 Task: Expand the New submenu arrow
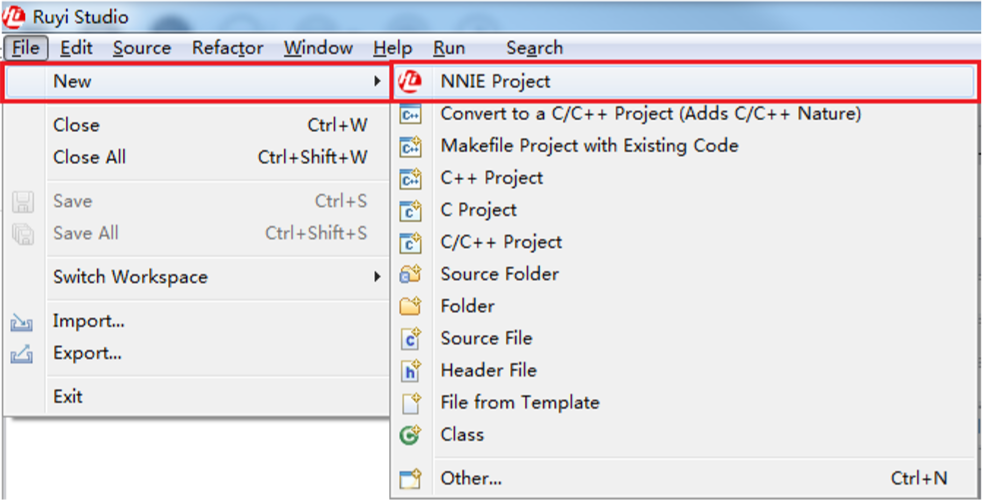tap(377, 82)
